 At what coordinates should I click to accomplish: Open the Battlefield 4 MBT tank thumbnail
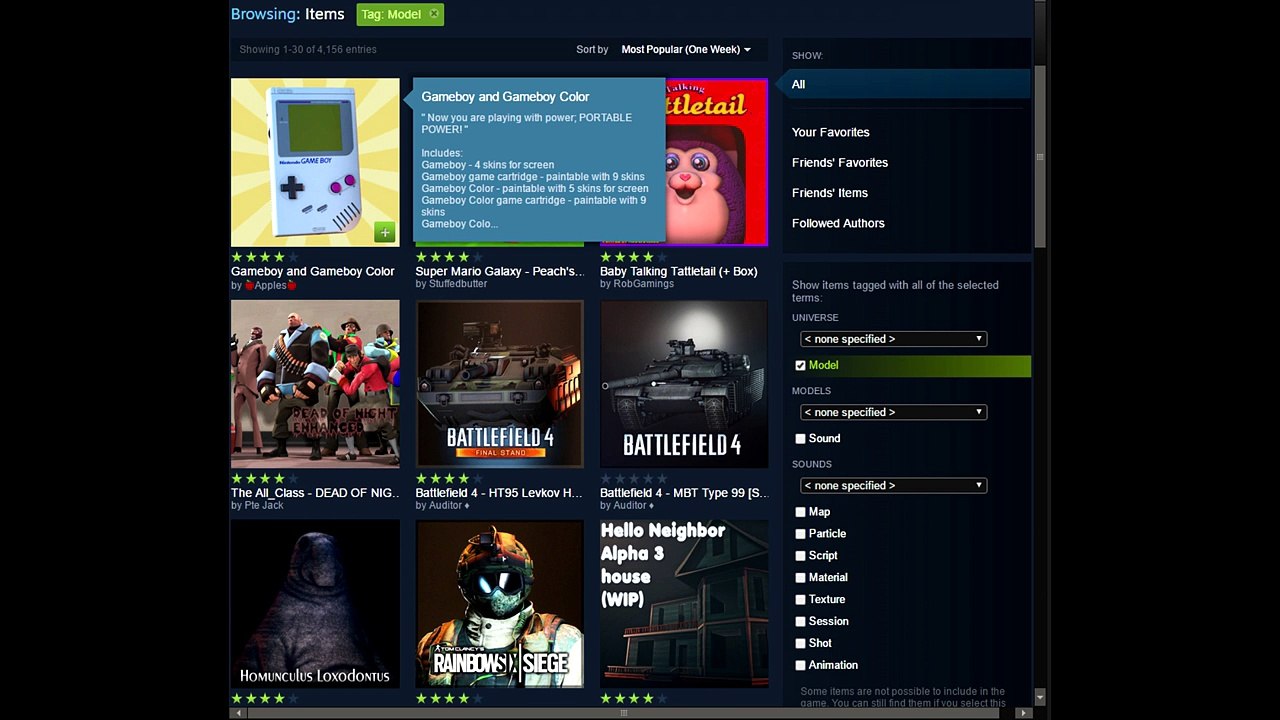click(x=684, y=384)
